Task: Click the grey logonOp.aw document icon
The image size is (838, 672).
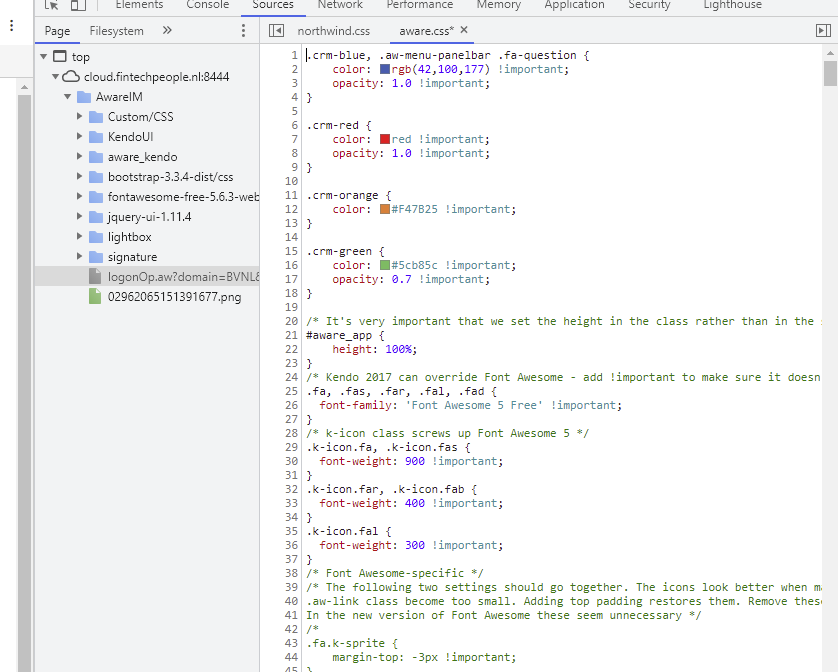Action: [95, 276]
